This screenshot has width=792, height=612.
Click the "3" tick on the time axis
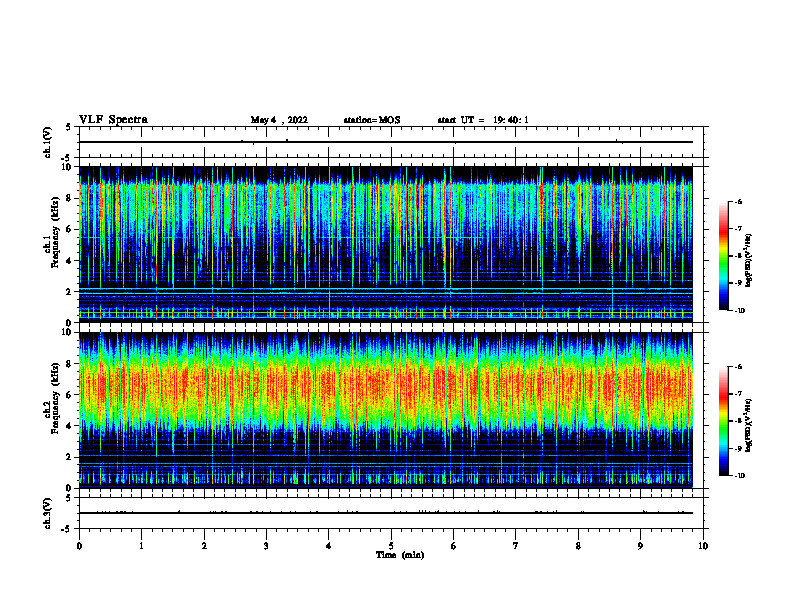(266, 546)
